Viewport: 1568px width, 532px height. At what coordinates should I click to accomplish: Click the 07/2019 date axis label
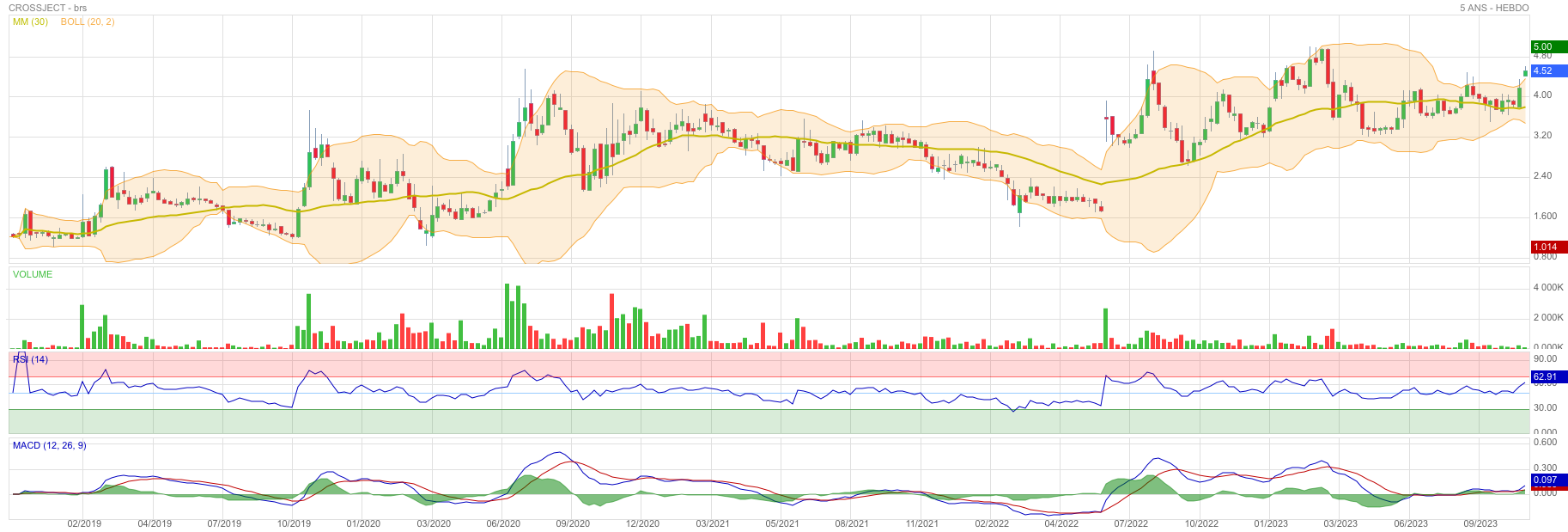pyautogui.click(x=224, y=523)
